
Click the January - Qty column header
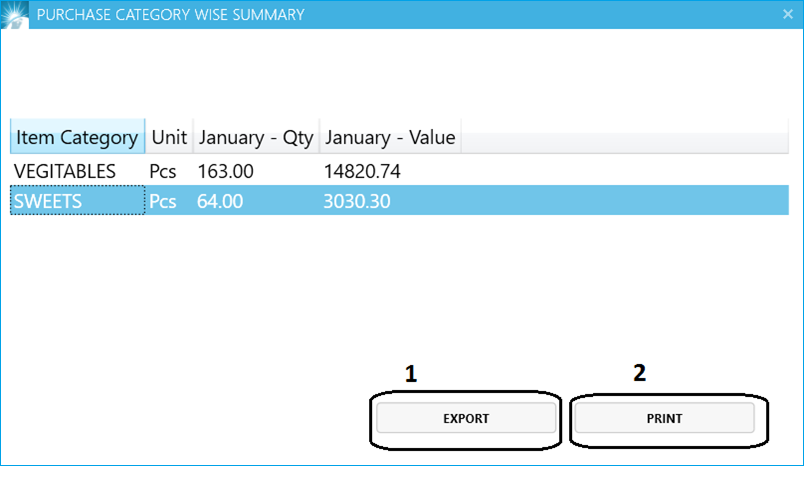coord(256,136)
